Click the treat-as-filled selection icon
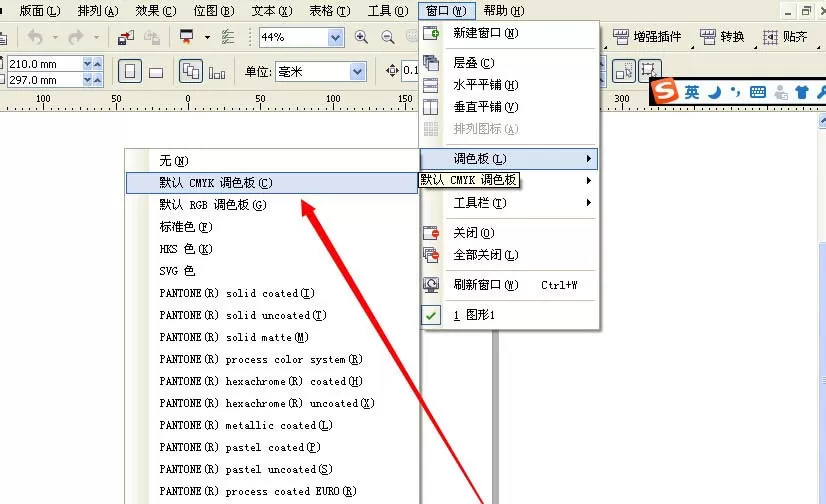Screen dimensions: 826x504 point(624,71)
